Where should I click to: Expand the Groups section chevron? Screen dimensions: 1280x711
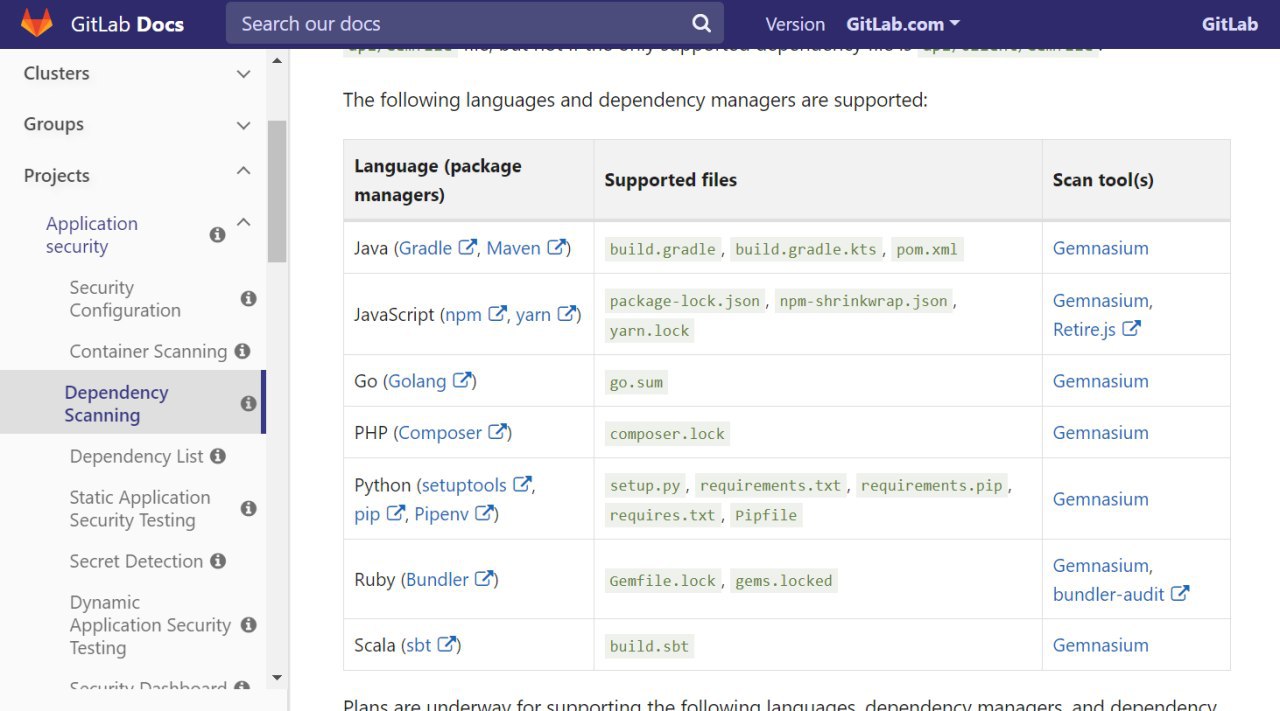point(243,125)
